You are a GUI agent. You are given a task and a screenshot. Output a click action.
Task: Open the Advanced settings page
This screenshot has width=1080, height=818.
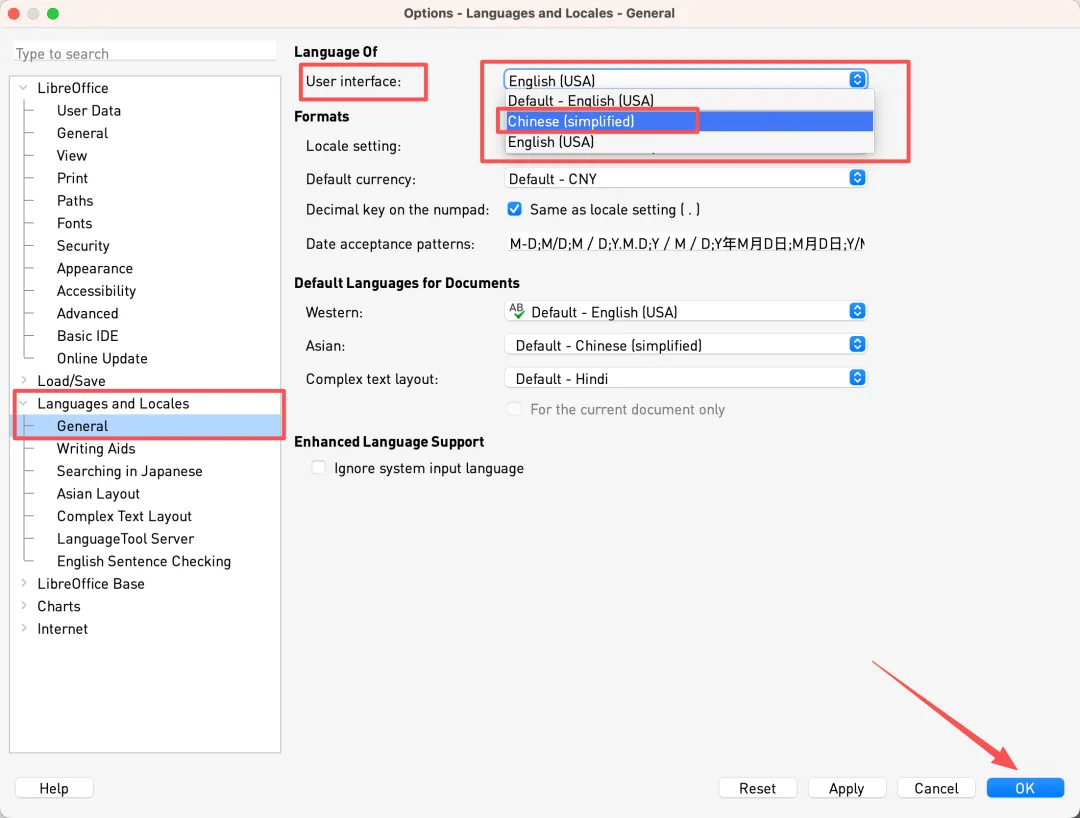[87, 313]
